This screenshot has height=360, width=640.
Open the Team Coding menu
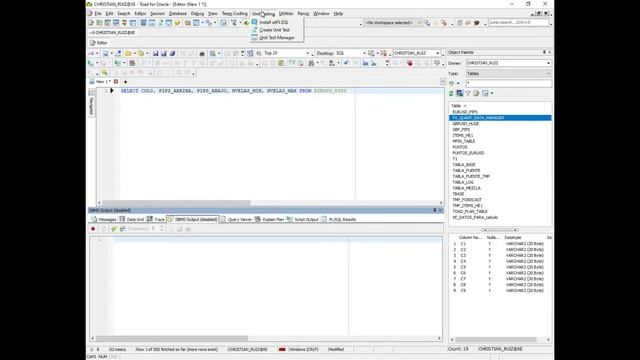click(234, 13)
